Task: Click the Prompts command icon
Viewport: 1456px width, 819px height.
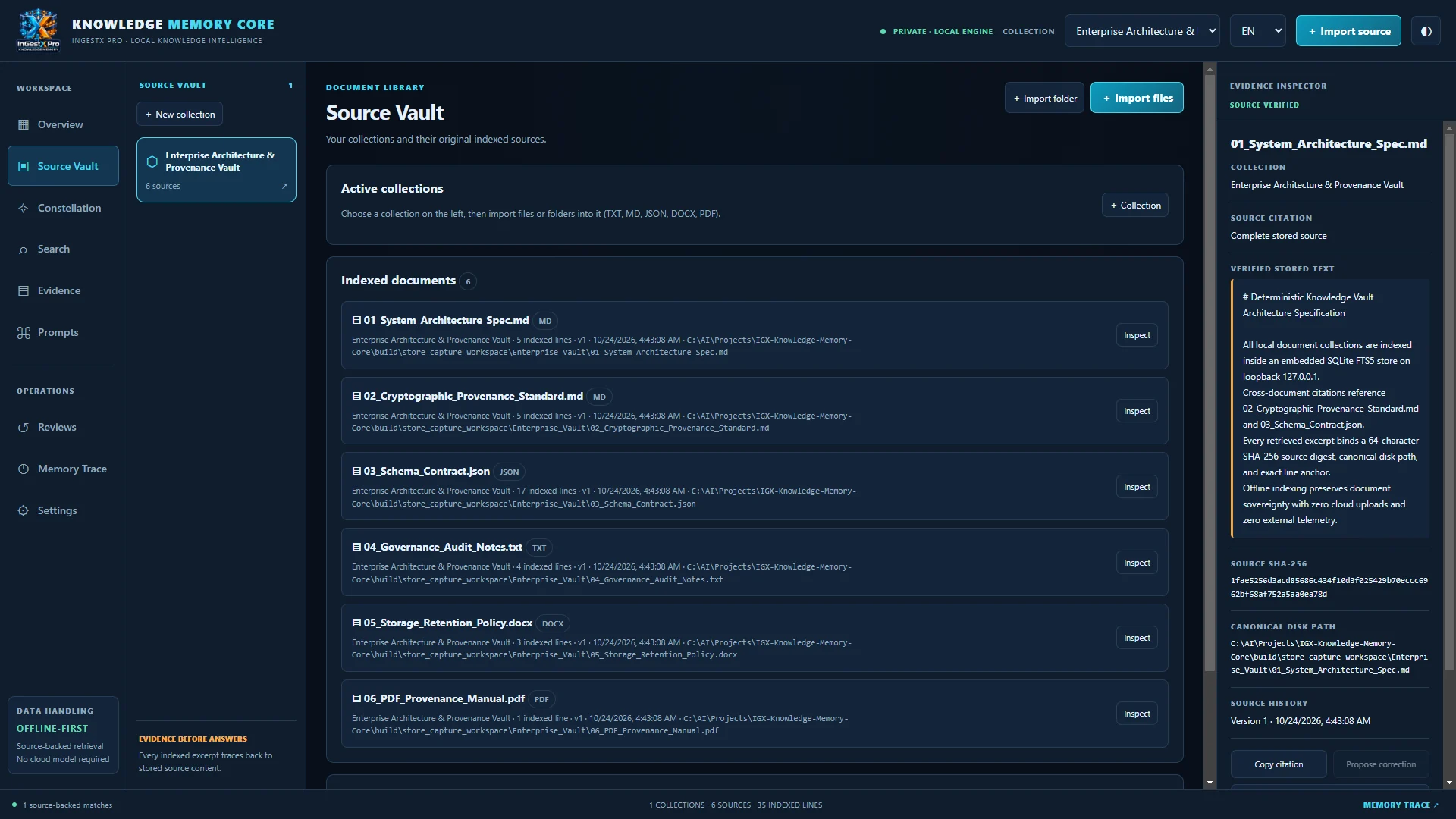Action: 24,332
